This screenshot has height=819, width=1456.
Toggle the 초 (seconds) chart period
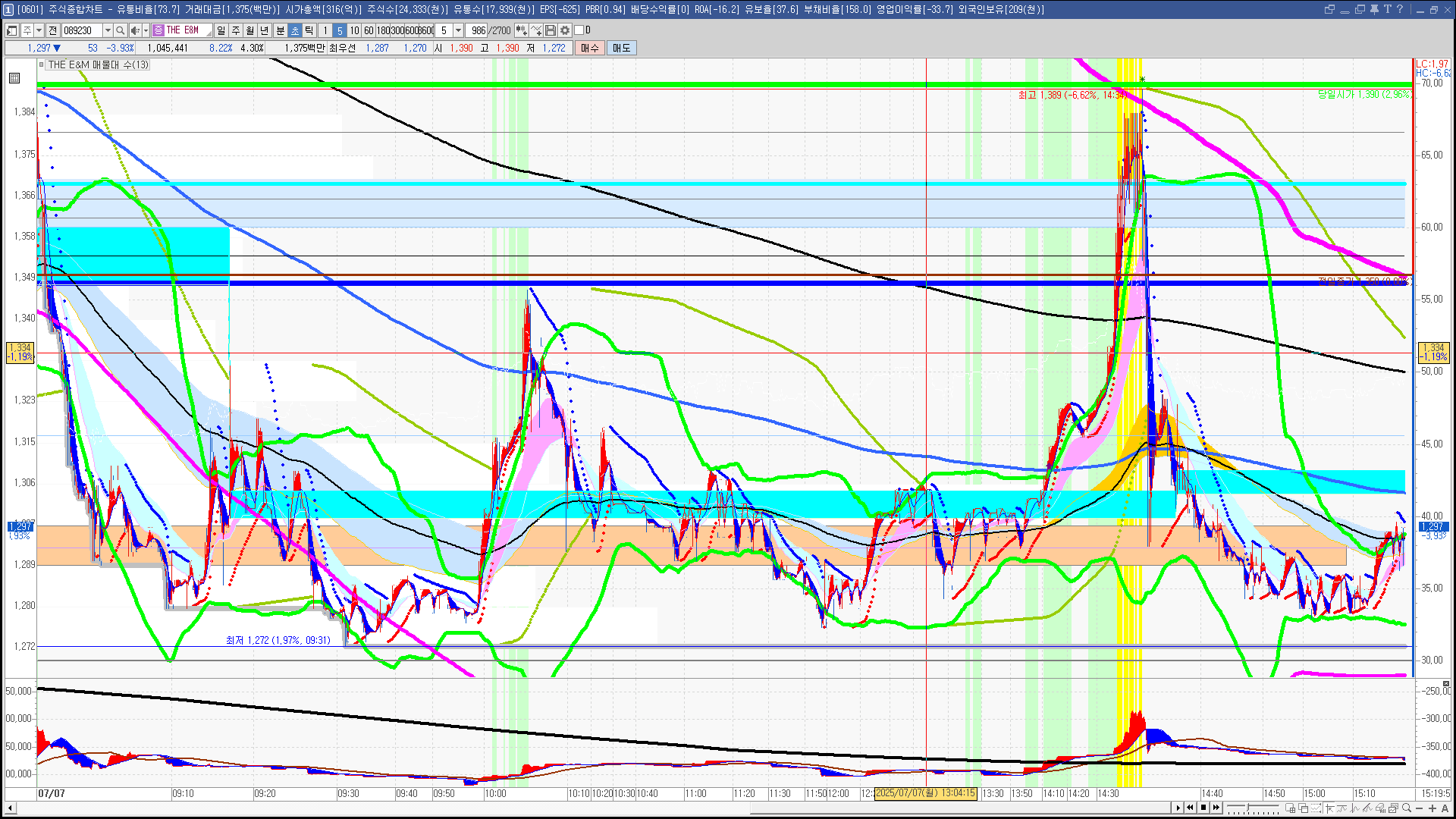point(295,30)
